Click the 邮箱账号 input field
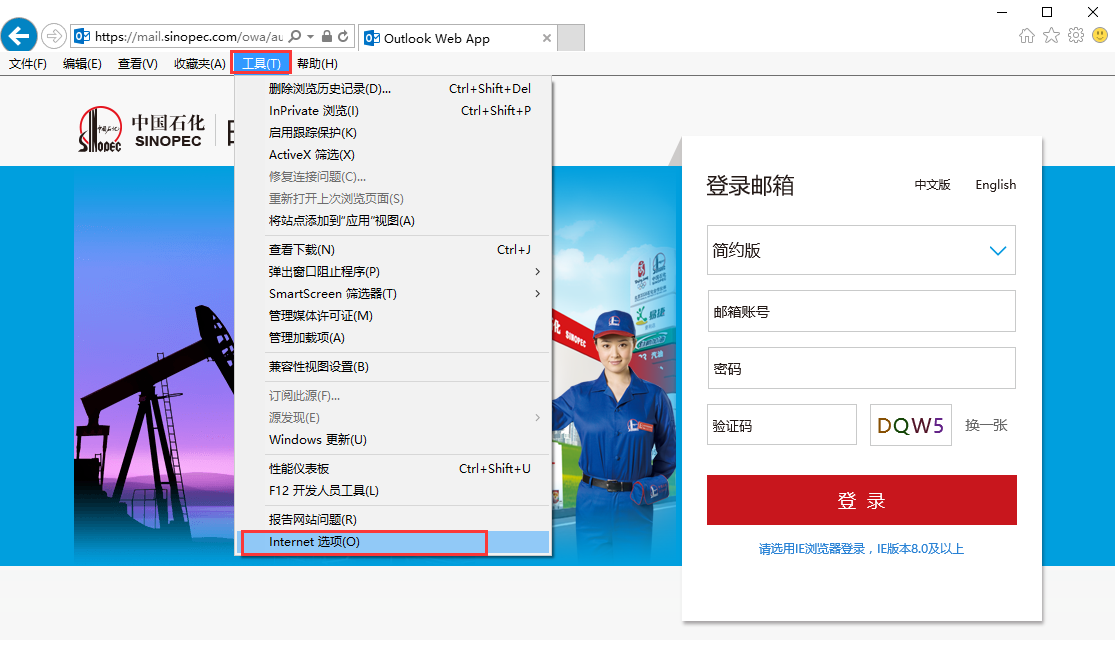1115x656 pixels. point(861,311)
